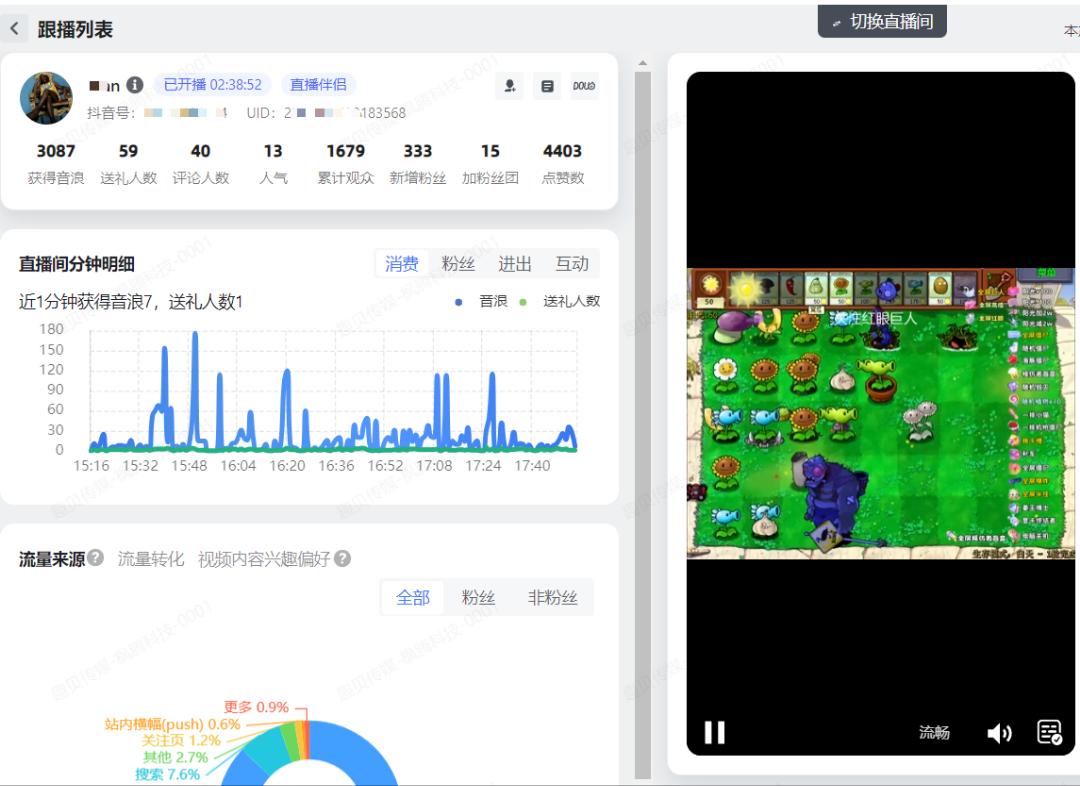This screenshot has height=786, width=1080.
Task: Click the add-user icon in the profile card
Action: tap(510, 86)
